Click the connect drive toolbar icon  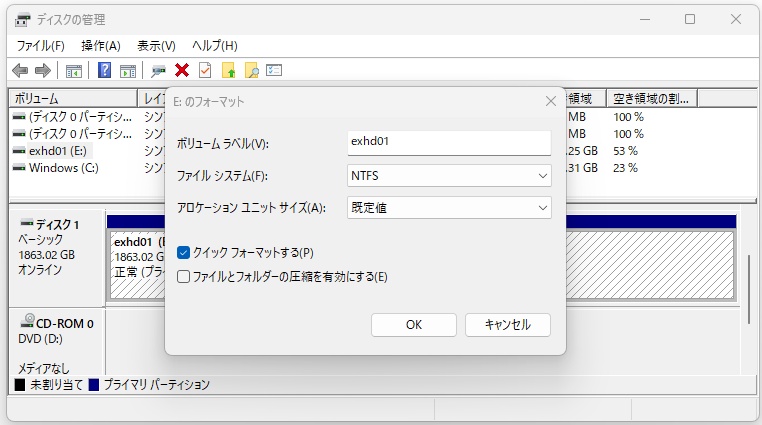pyautogui.click(x=158, y=71)
